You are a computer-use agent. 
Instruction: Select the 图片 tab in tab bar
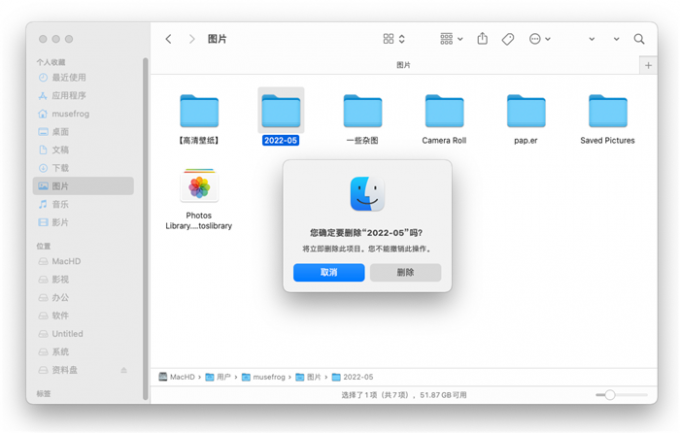click(403, 65)
